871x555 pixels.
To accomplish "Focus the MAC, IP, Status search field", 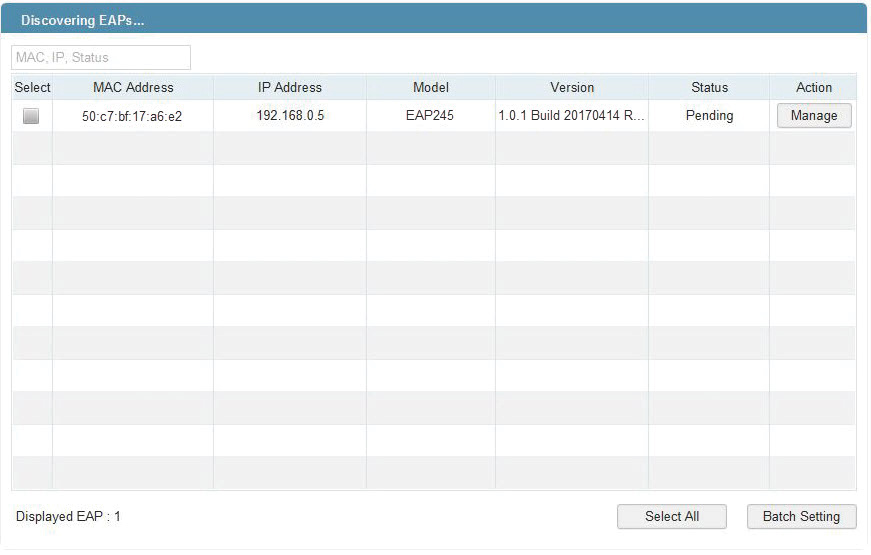I will (101, 58).
